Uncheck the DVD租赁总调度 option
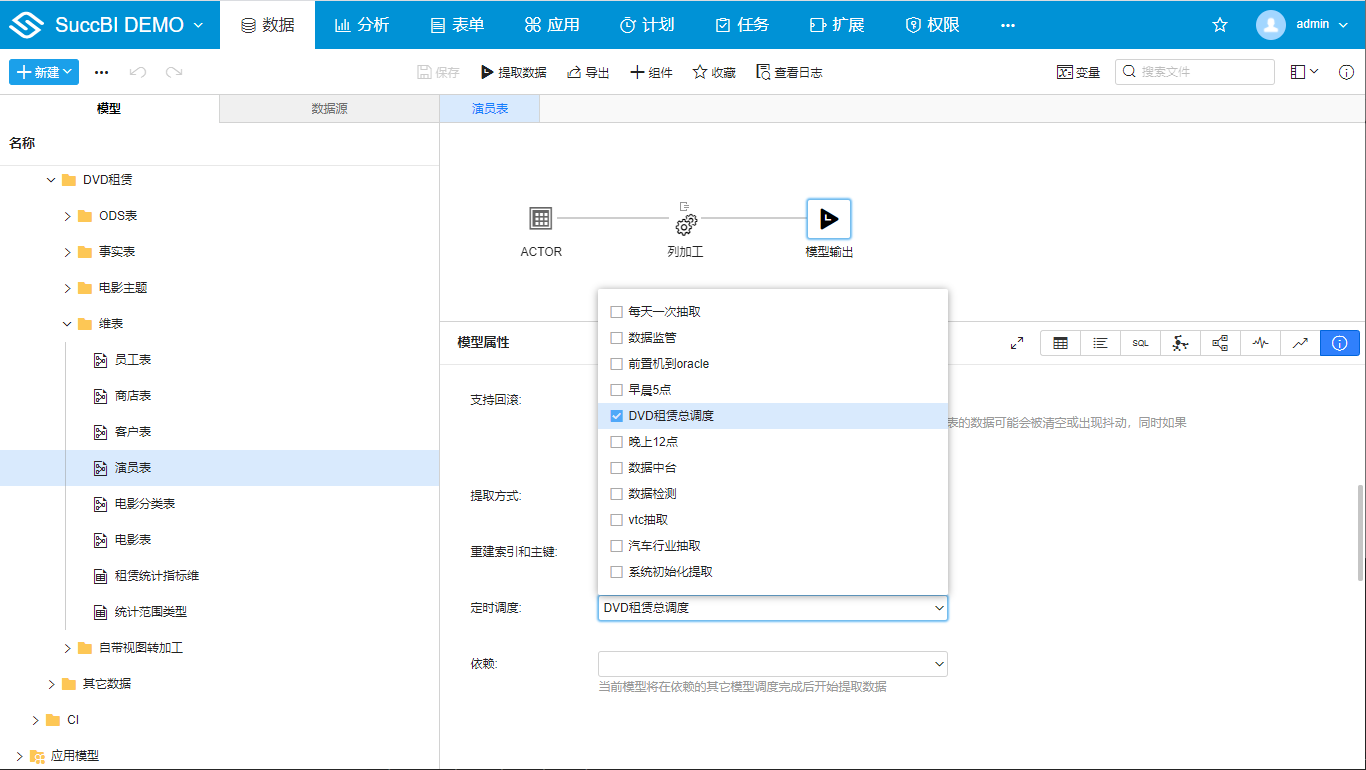The image size is (1366, 770). click(616, 415)
